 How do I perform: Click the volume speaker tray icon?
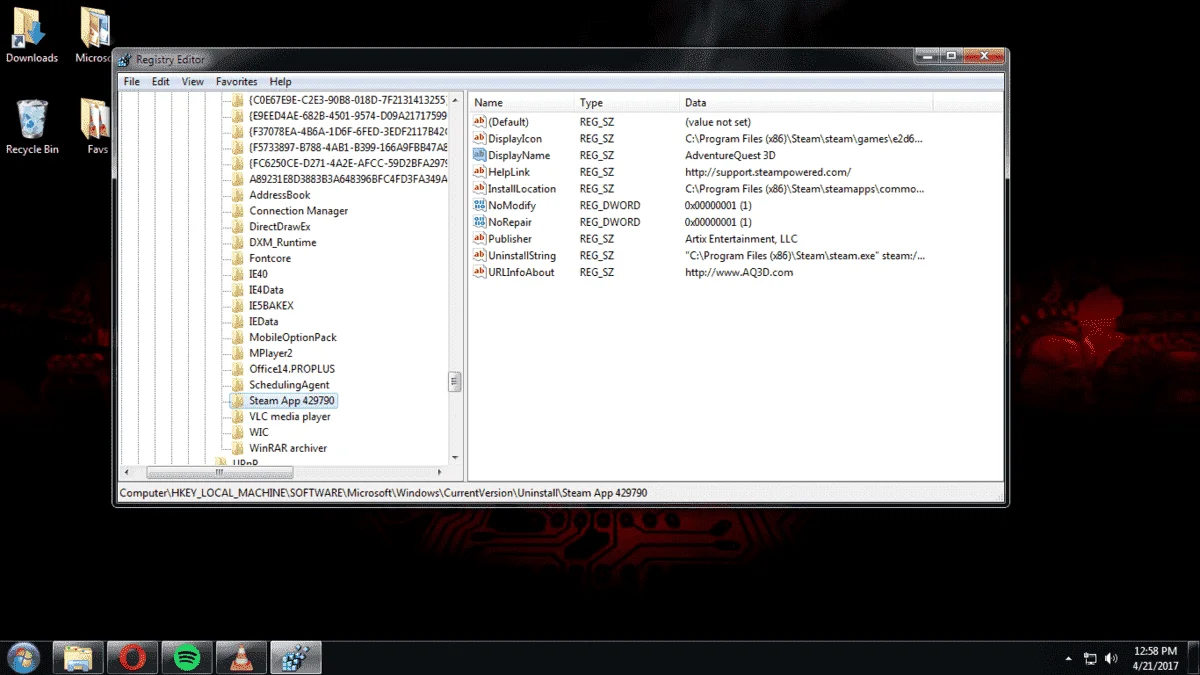[x=1112, y=658]
